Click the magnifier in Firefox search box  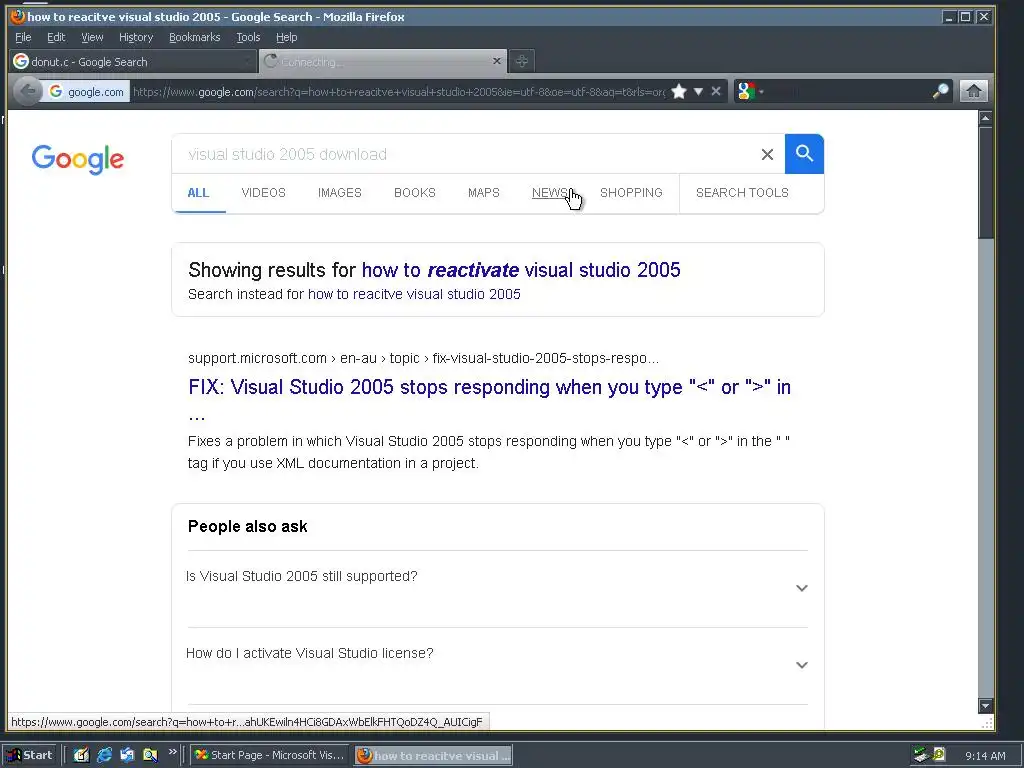941,91
